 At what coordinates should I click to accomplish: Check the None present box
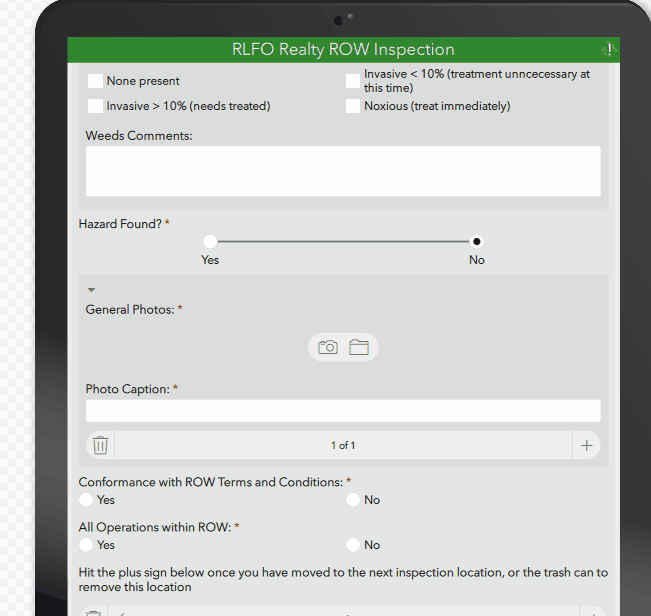point(95,81)
